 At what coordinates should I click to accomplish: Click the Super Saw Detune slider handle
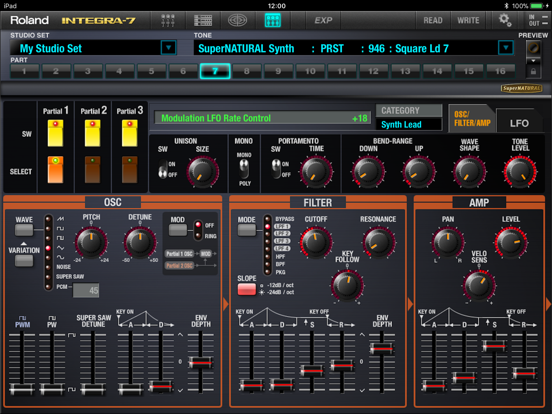[93, 389]
